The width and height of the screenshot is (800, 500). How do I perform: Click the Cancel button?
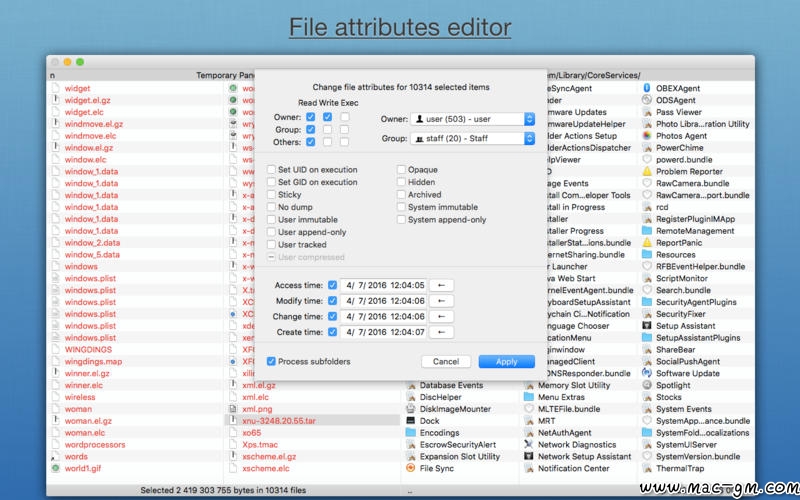[x=446, y=361]
